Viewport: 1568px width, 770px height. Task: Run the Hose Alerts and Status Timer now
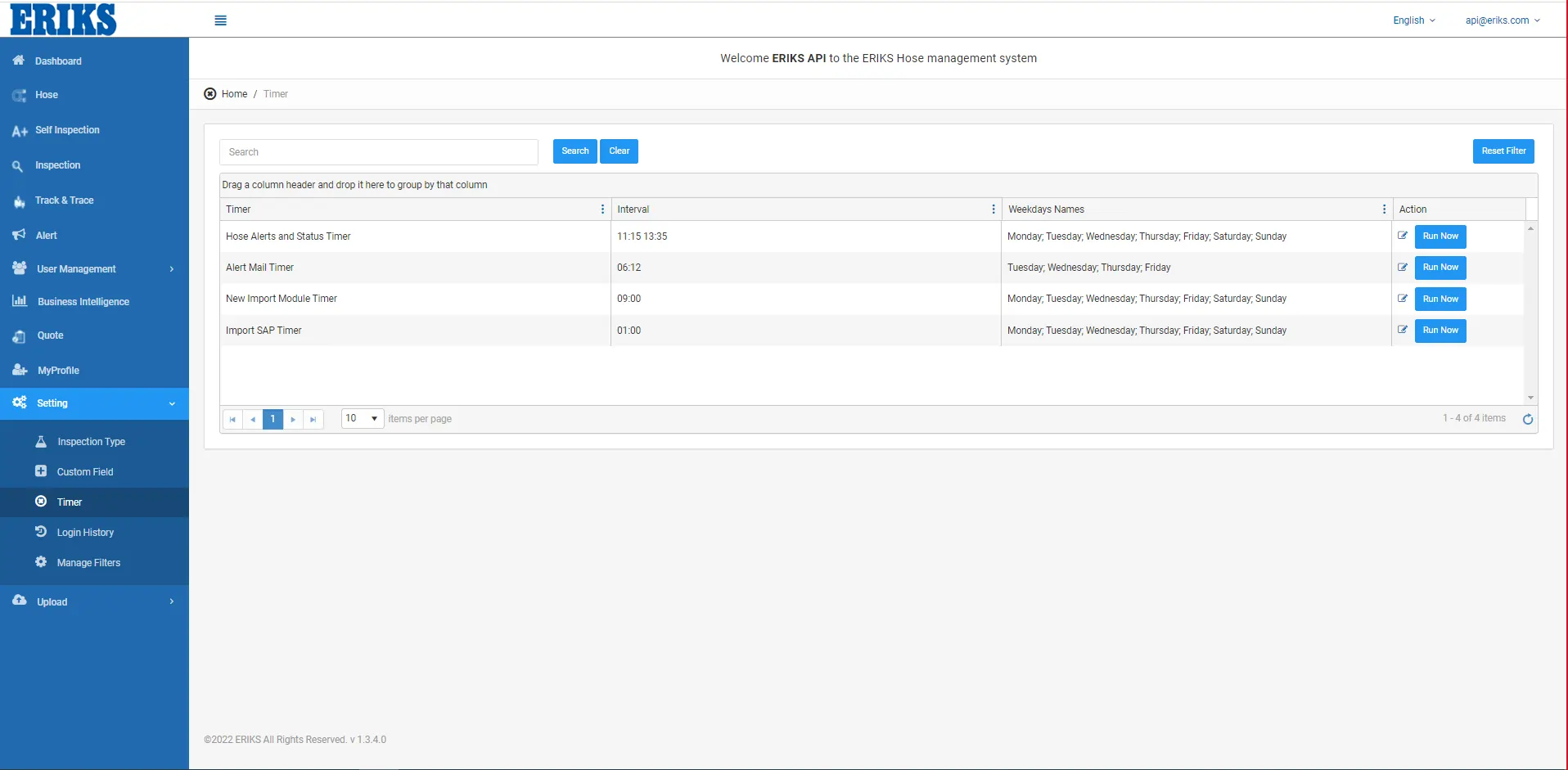click(1440, 236)
